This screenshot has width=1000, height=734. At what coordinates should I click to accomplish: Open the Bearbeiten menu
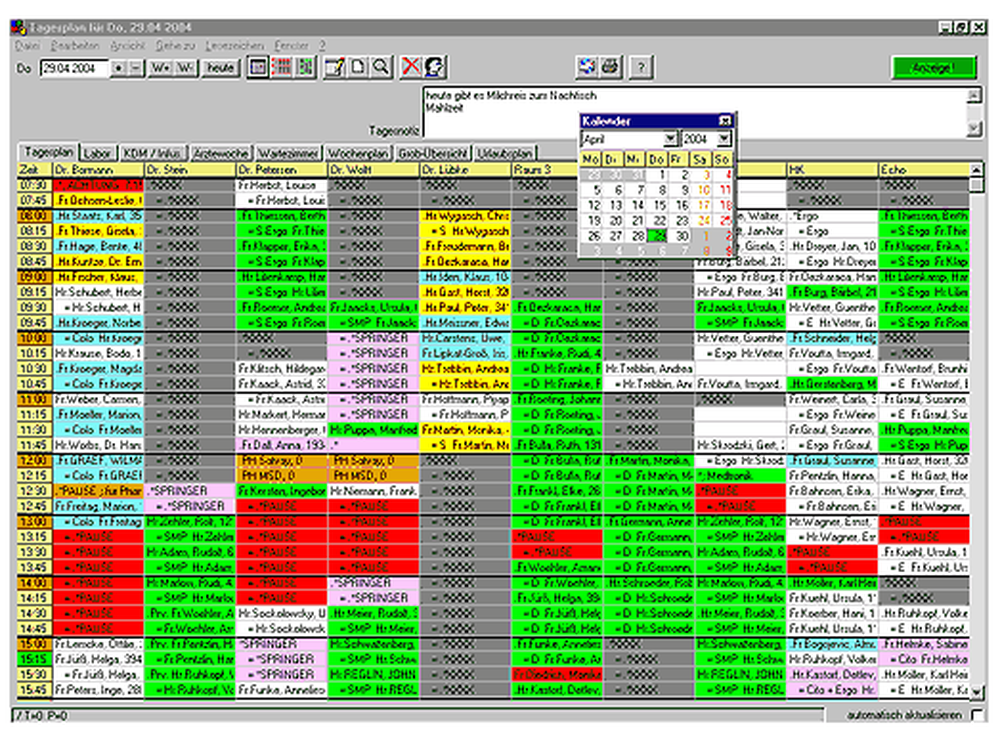76,45
